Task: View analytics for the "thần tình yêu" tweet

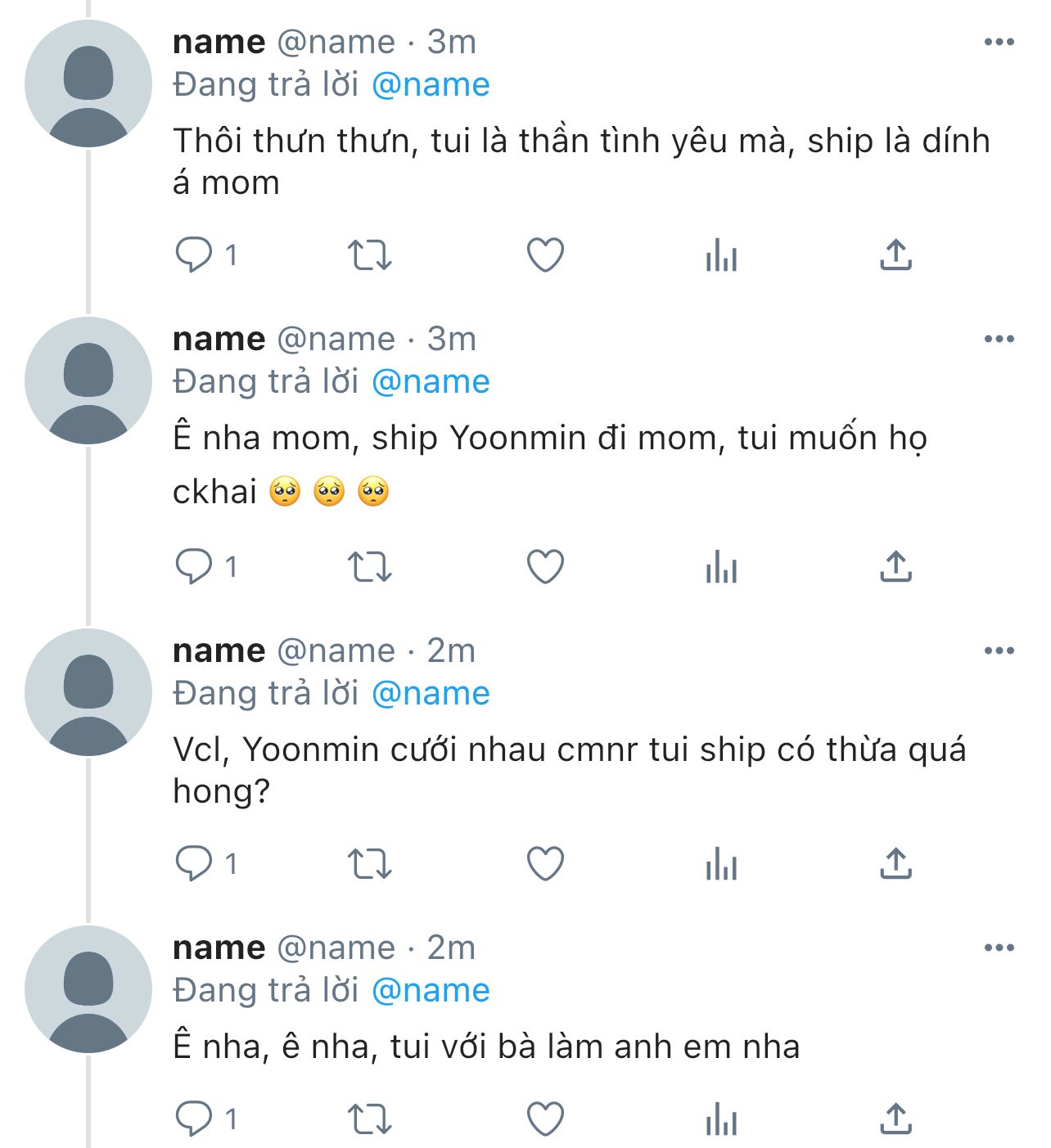Action: 721,255
